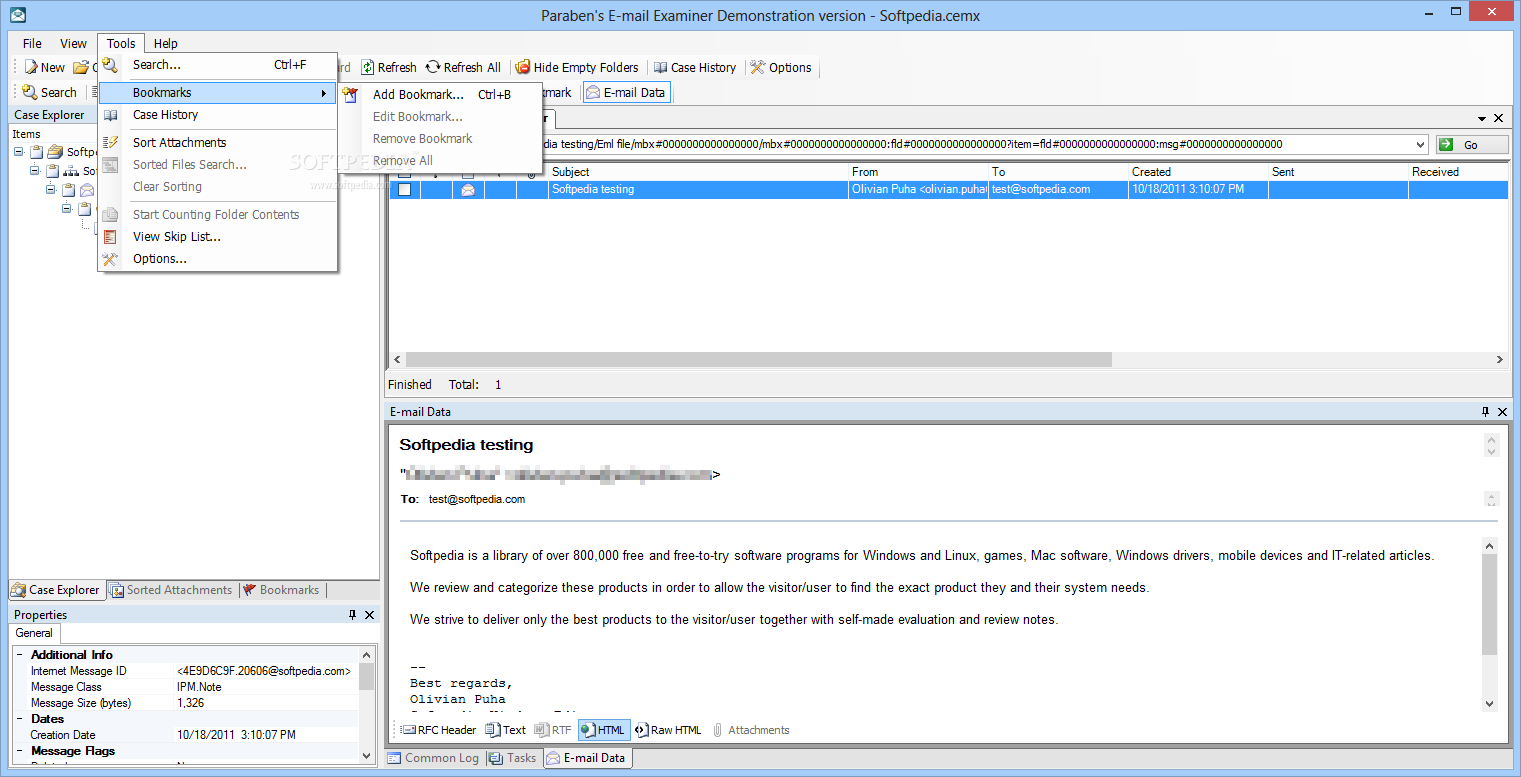Expand the Bookmarks submenu arrow

pos(323,93)
